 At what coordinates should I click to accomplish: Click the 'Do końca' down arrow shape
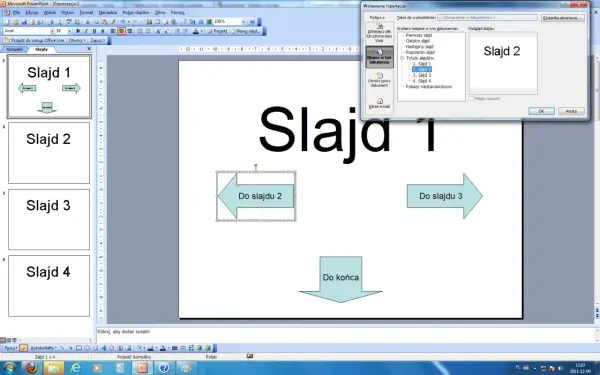point(341,279)
